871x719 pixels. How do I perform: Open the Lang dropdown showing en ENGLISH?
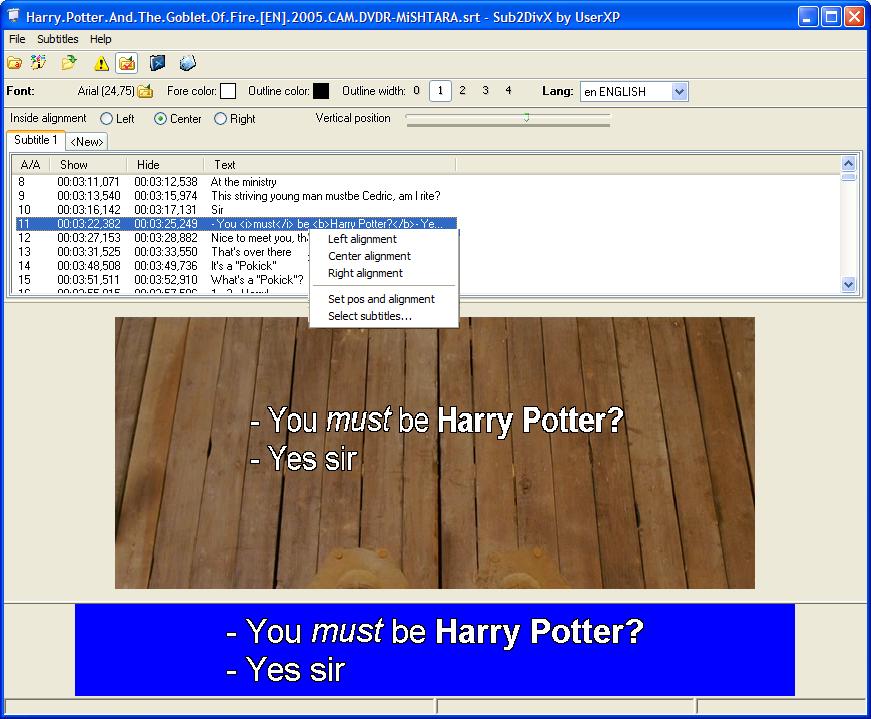[x=634, y=92]
